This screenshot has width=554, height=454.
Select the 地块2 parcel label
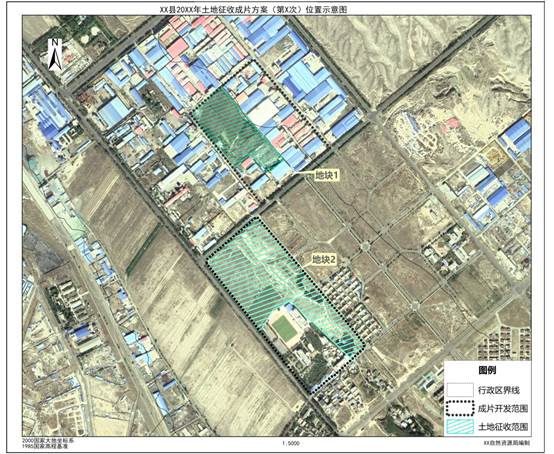pyautogui.click(x=324, y=260)
